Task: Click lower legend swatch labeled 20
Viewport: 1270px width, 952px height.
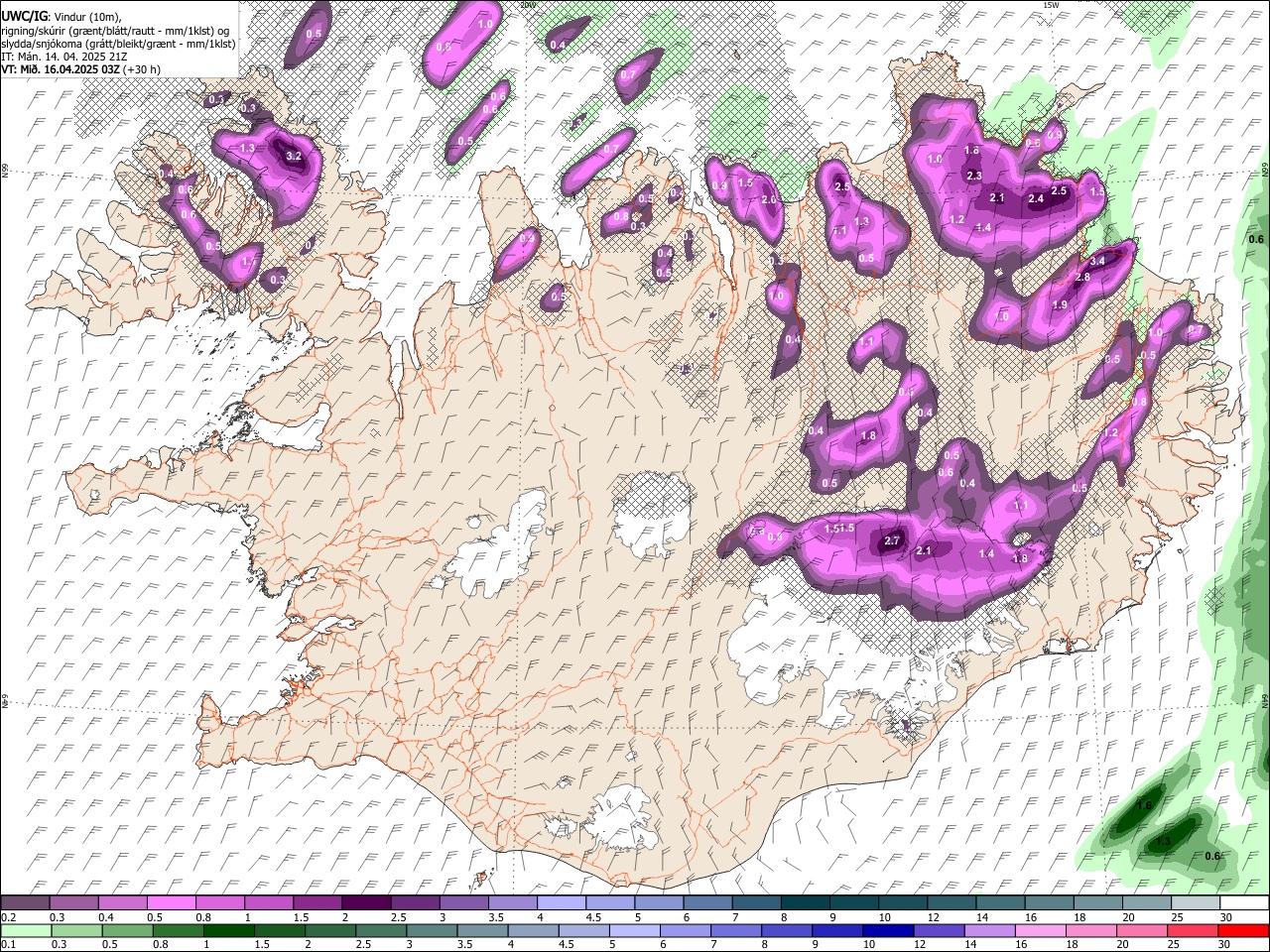Action: pos(1143,931)
